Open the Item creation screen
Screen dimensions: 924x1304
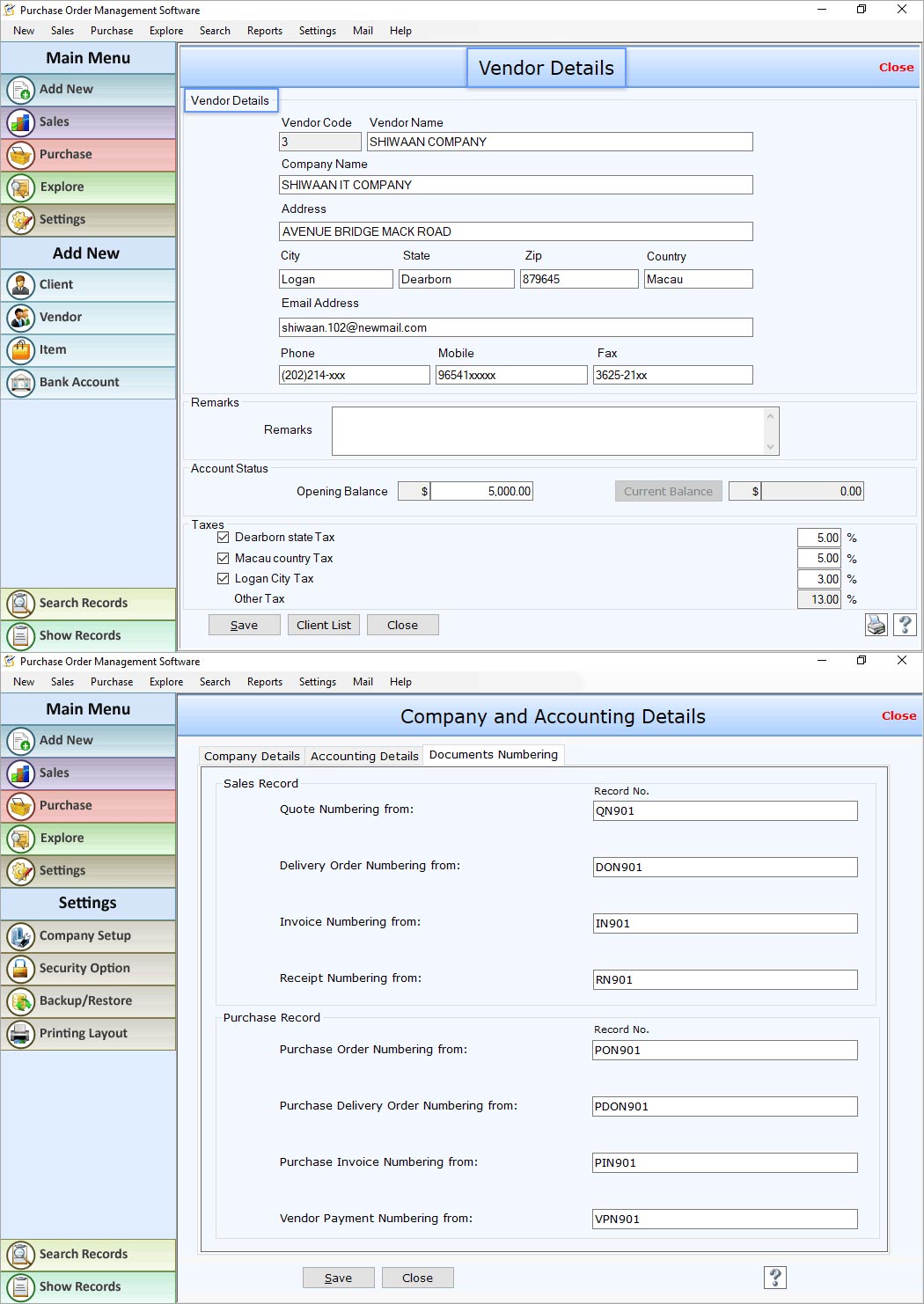(x=53, y=349)
